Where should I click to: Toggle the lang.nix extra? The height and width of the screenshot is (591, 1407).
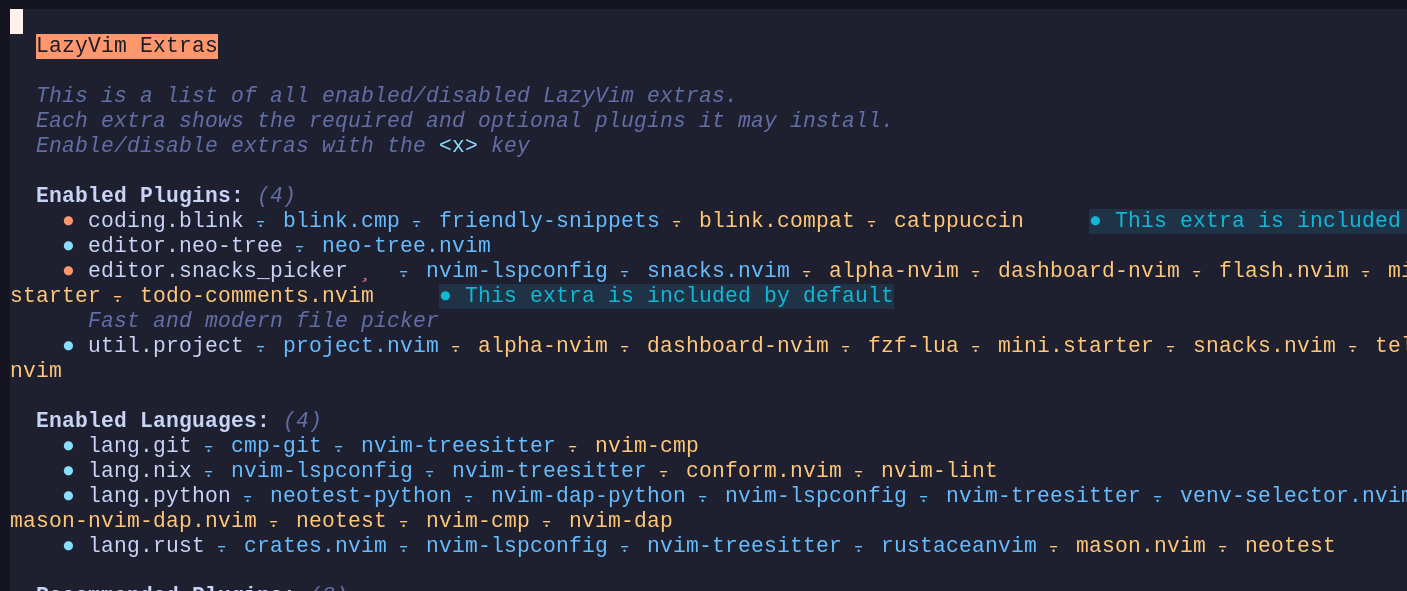(140, 471)
